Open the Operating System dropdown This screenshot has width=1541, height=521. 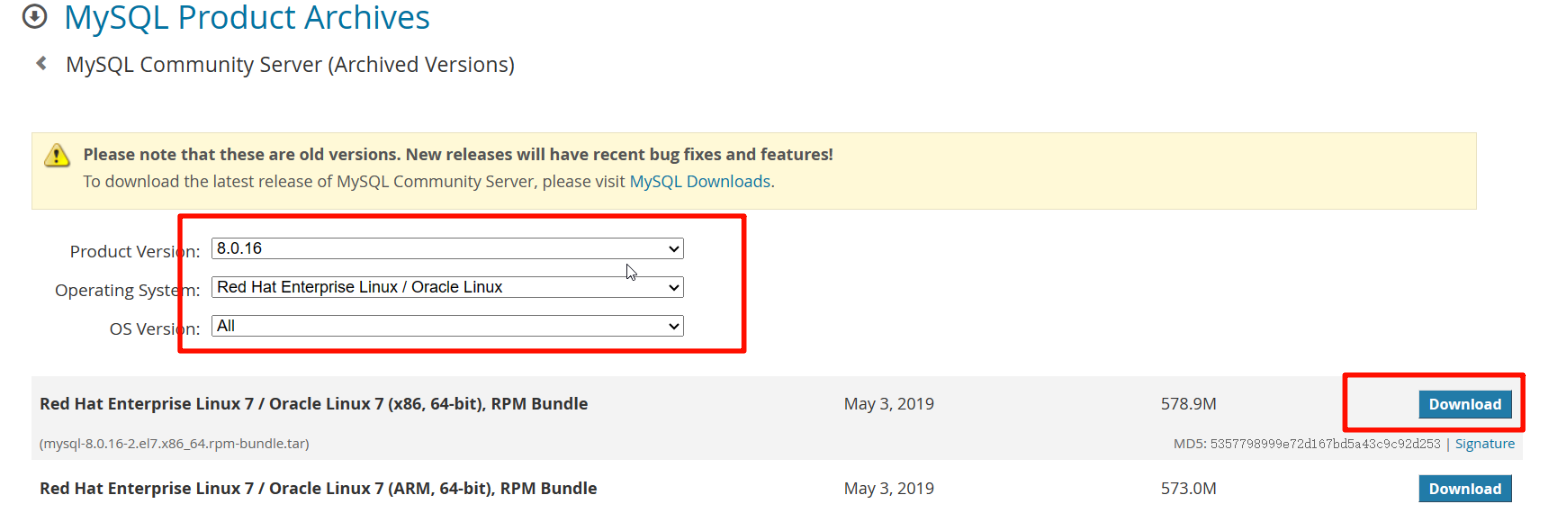[447, 287]
